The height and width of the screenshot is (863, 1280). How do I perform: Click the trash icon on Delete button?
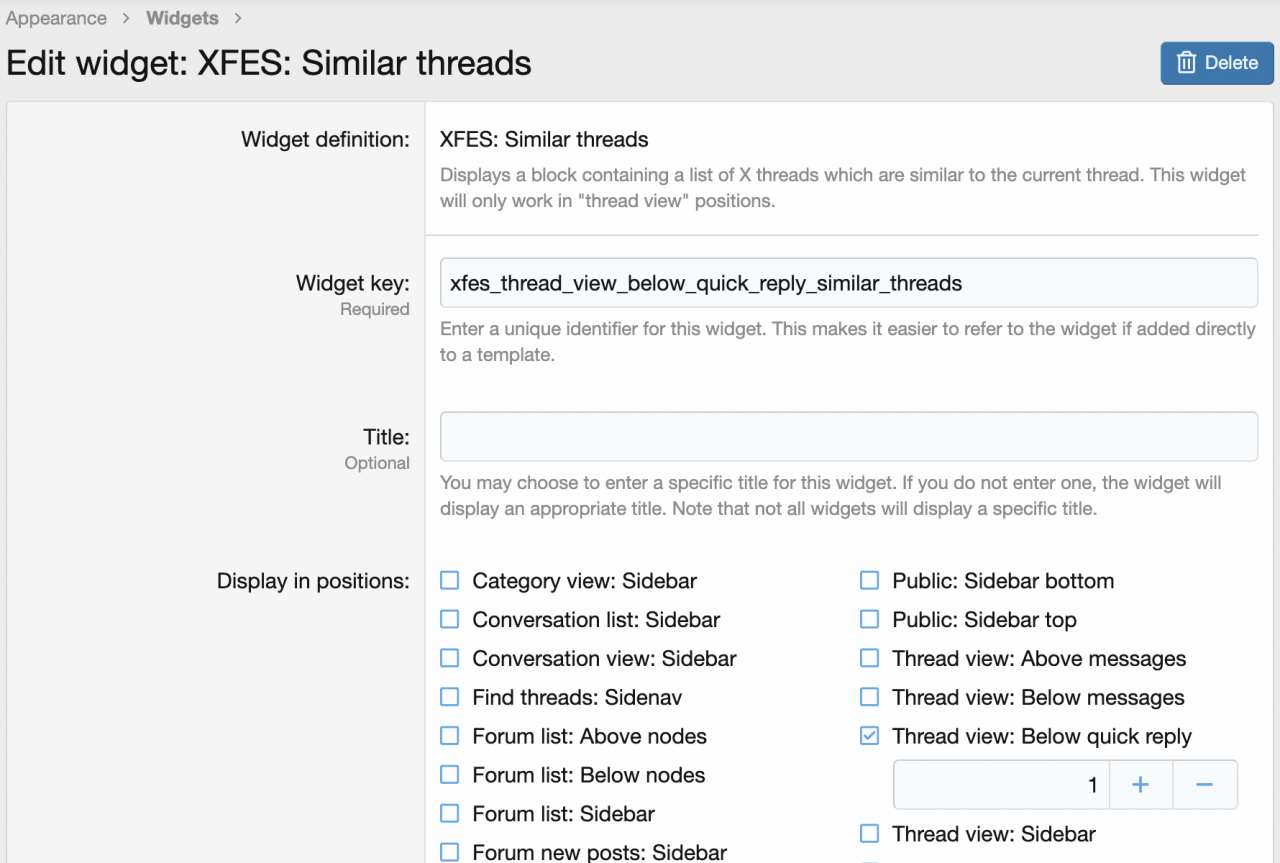point(1186,63)
